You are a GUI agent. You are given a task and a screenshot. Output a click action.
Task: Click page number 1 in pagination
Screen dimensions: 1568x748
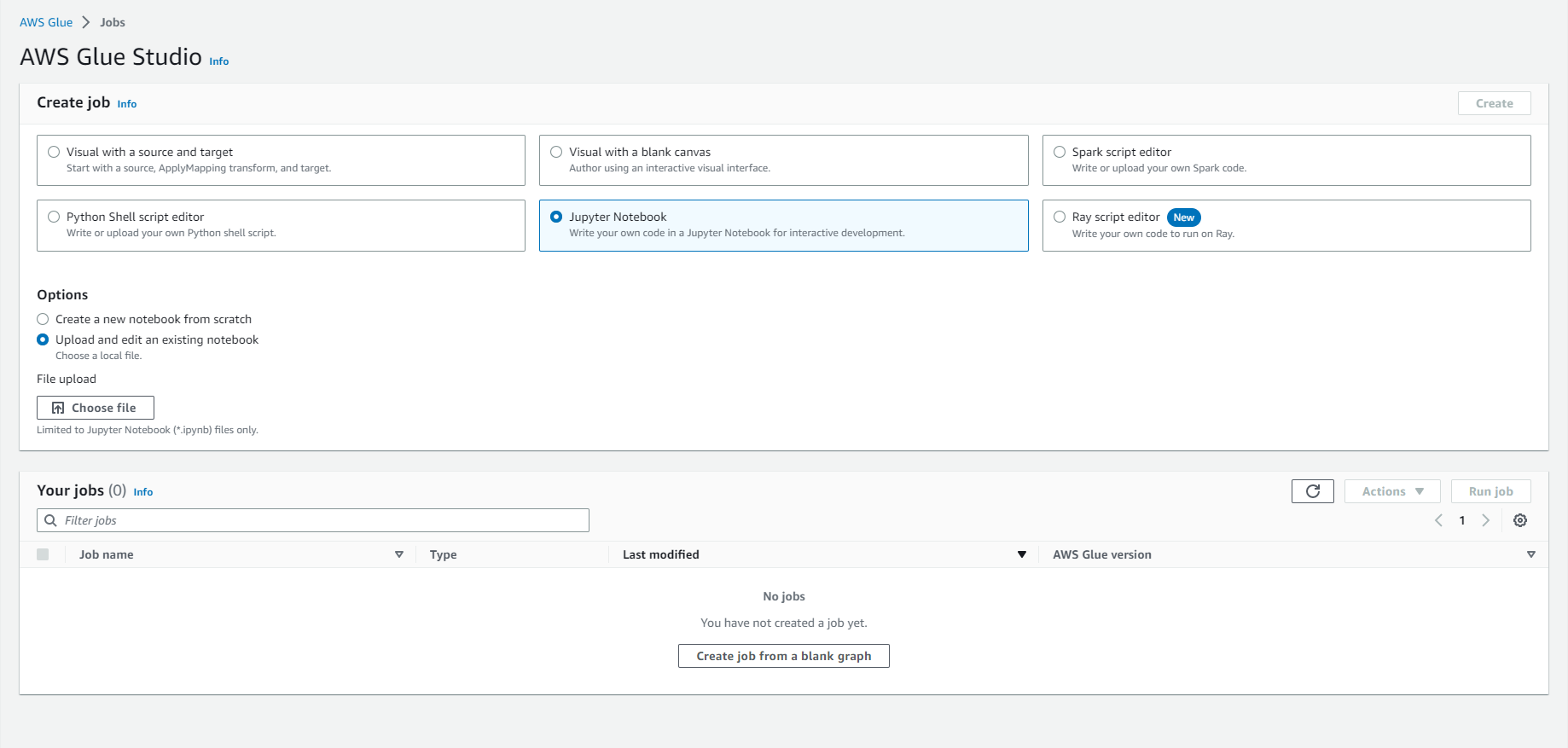coord(1461,520)
